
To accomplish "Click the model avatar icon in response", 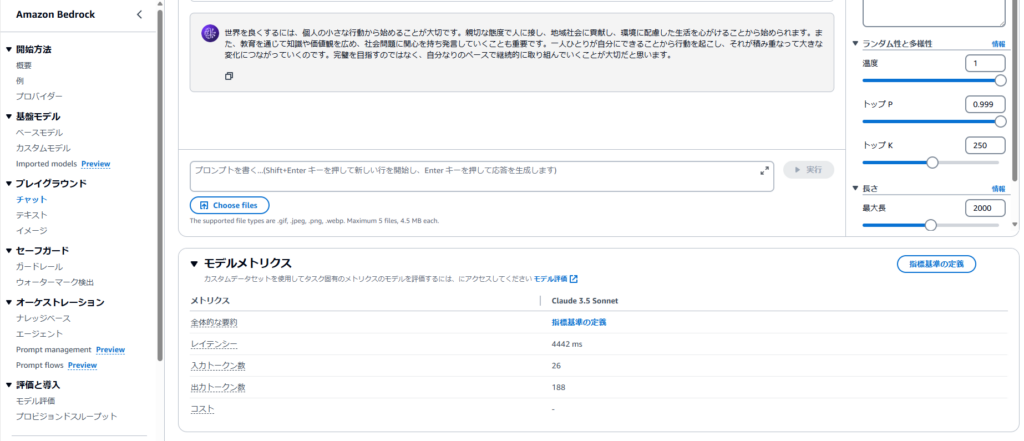I will 210,34.
